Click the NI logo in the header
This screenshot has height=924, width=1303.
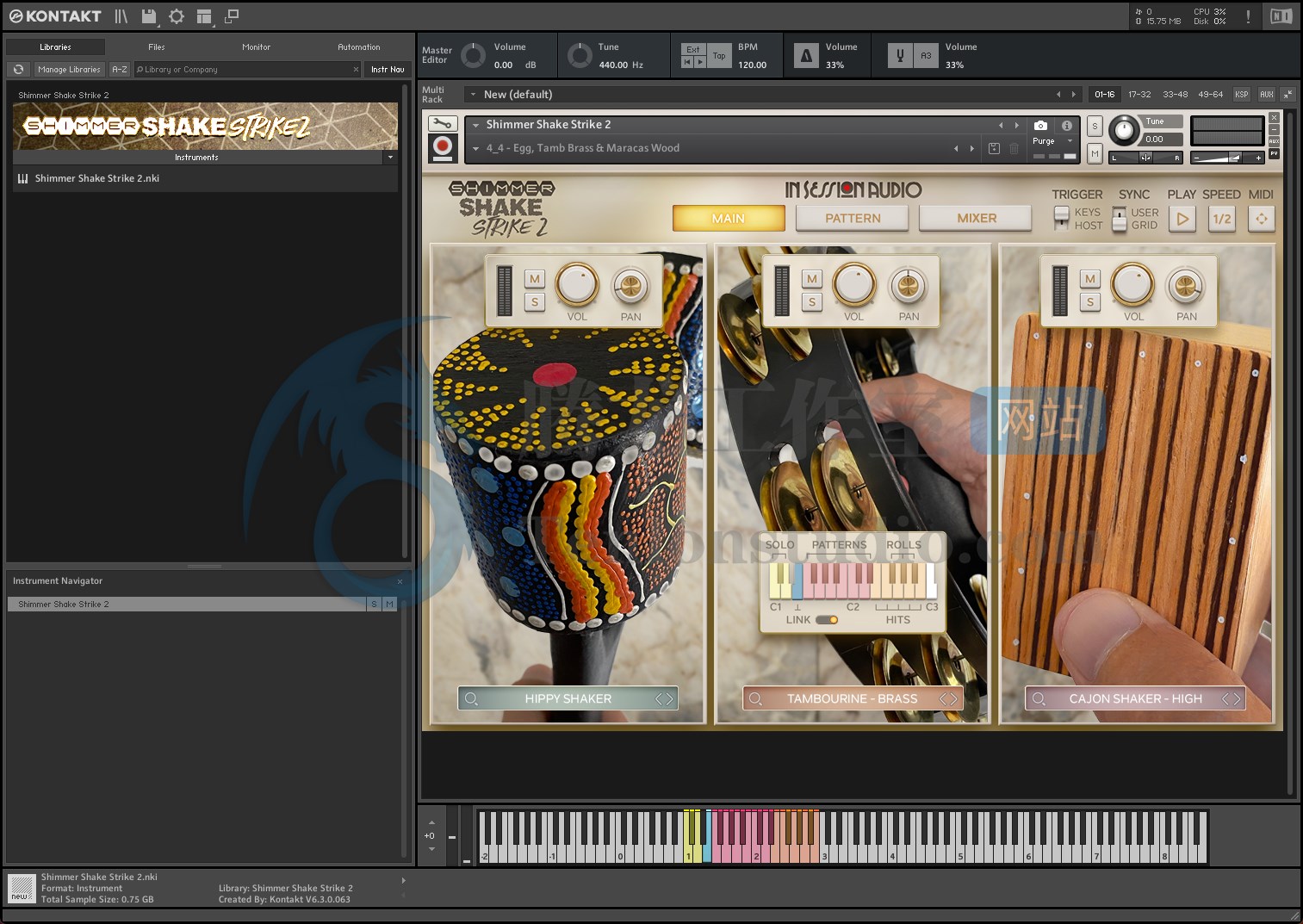click(1281, 16)
